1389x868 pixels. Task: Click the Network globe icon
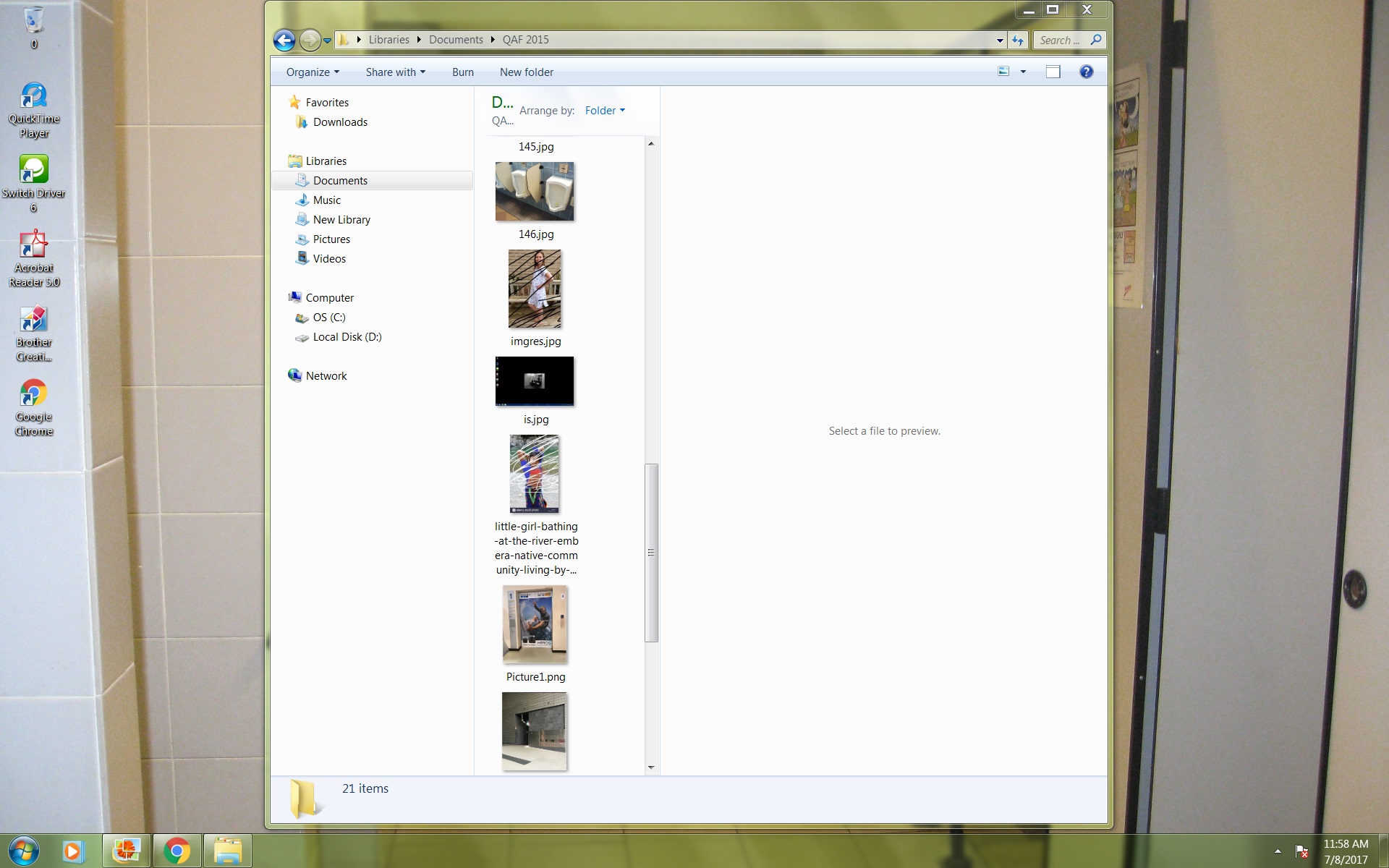pyautogui.click(x=294, y=375)
